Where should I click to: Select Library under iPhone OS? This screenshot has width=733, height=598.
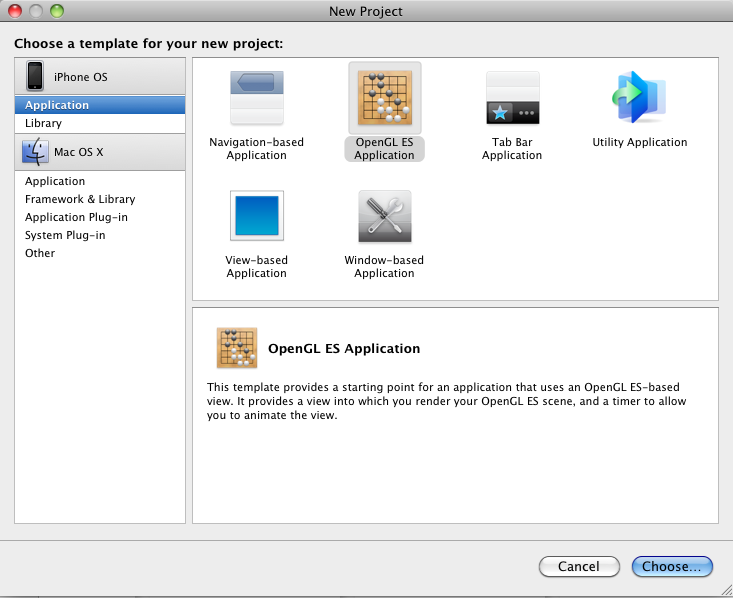coord(100,123)
